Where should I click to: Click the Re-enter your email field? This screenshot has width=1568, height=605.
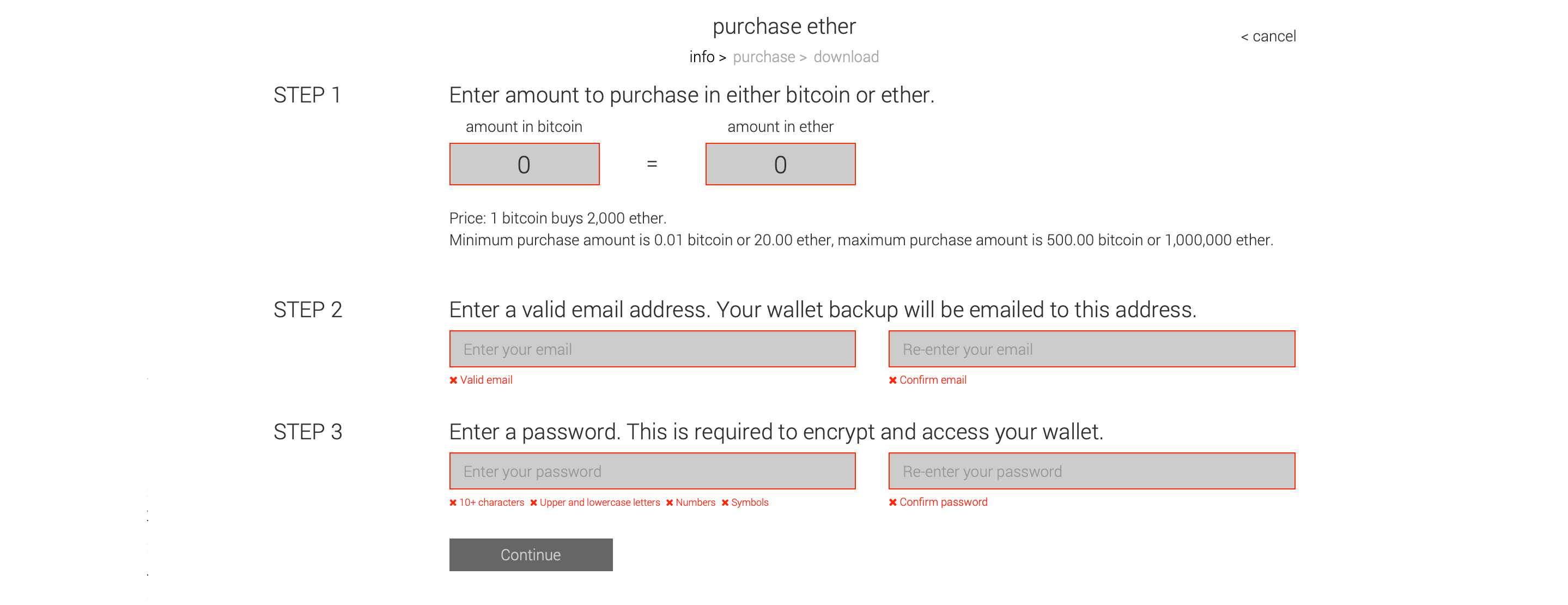tap(1091, 349)
